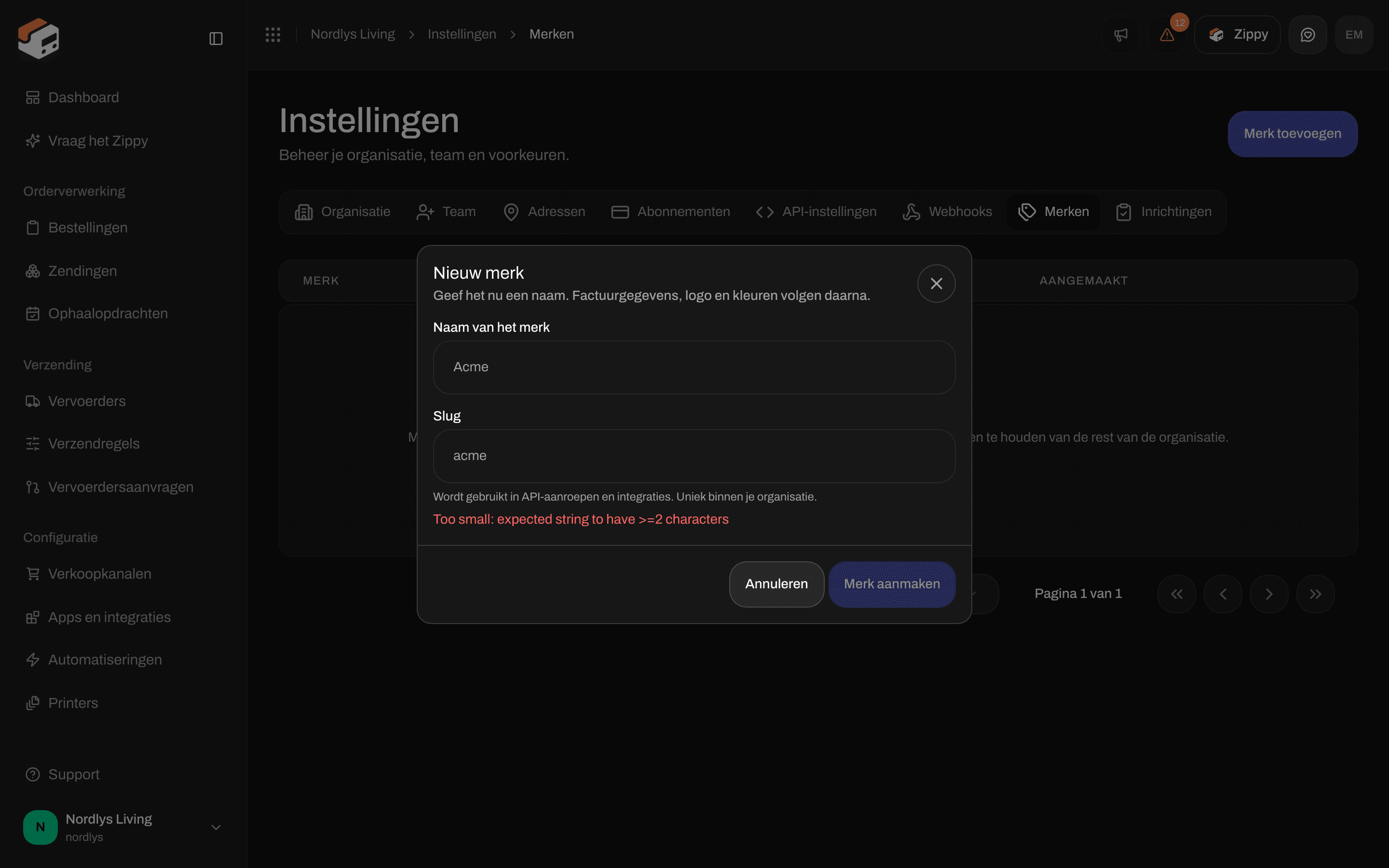Viewport: 1389px width, 868px height.
Task: Click Instellingen breadcrumb link
Action: [462, 34]
